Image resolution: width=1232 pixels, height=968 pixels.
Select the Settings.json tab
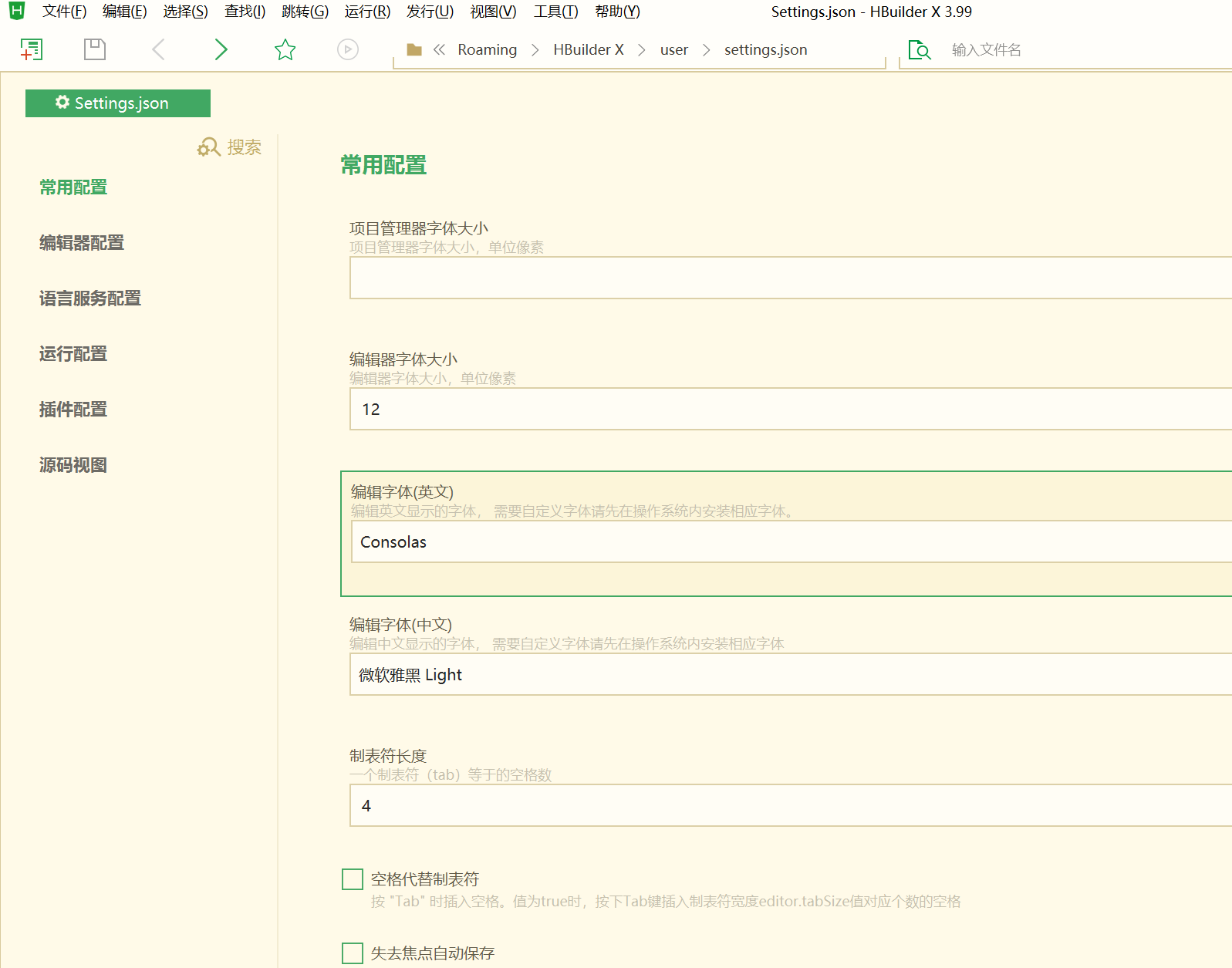tap(118, 103)
